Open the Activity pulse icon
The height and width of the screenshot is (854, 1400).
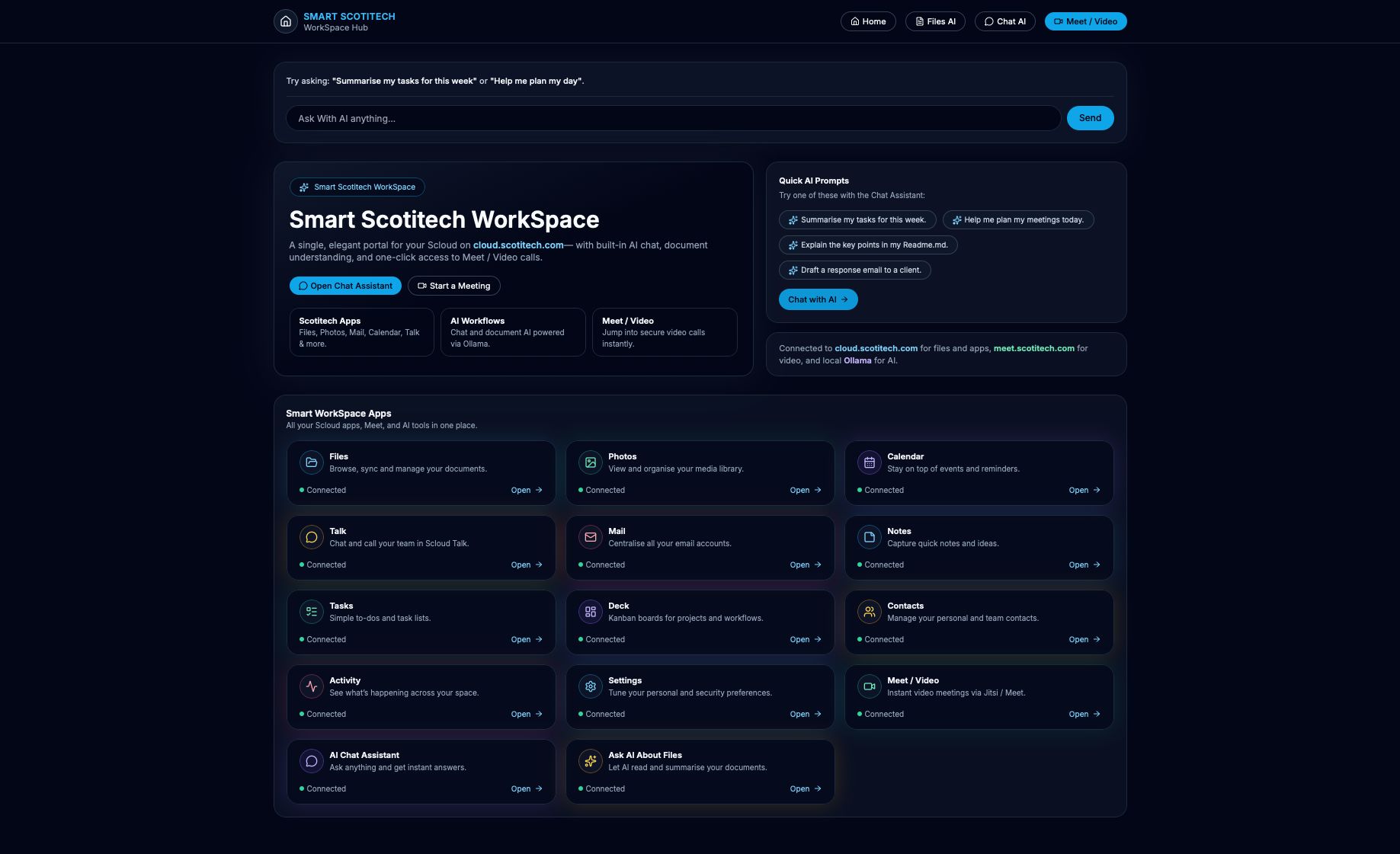(311, 686)
